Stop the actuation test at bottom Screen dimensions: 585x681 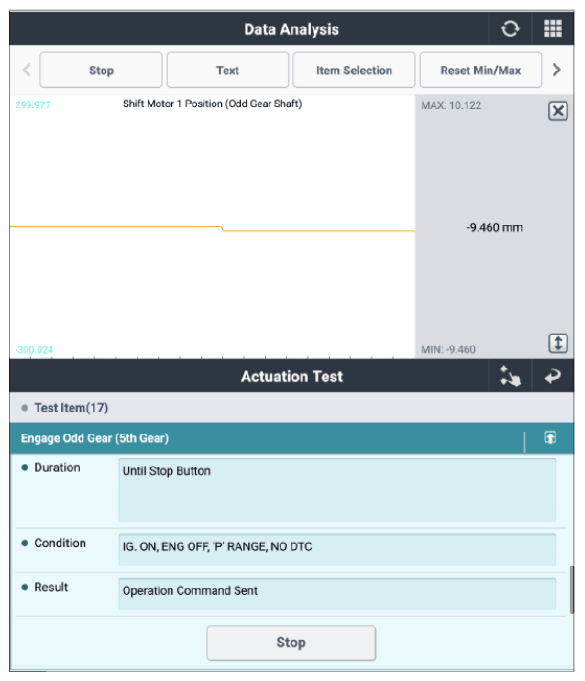291,643
